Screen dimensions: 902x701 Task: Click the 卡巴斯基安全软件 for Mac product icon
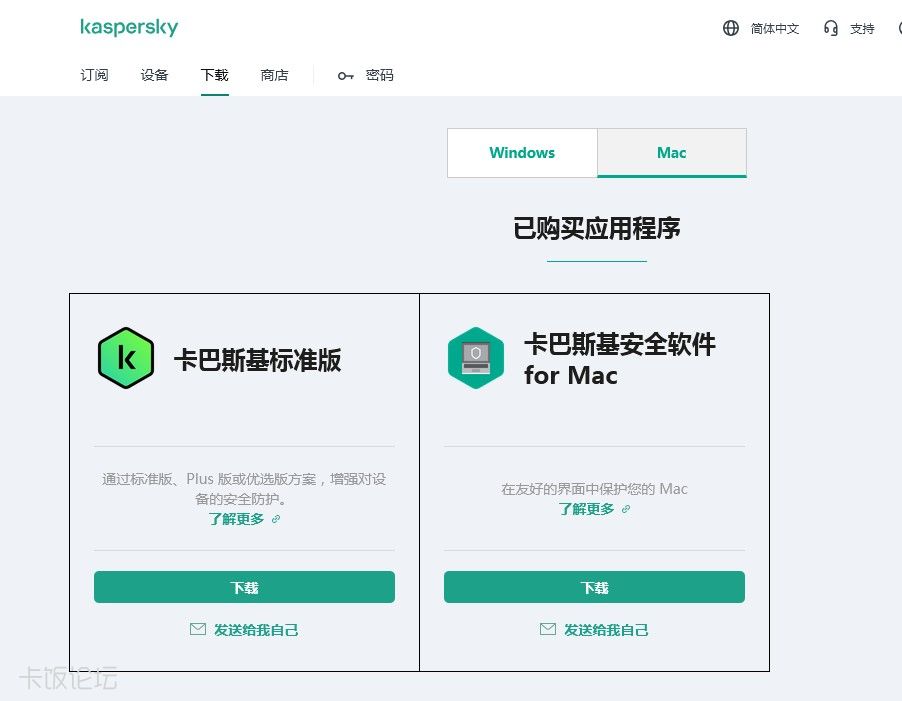(x=476, y=358)
